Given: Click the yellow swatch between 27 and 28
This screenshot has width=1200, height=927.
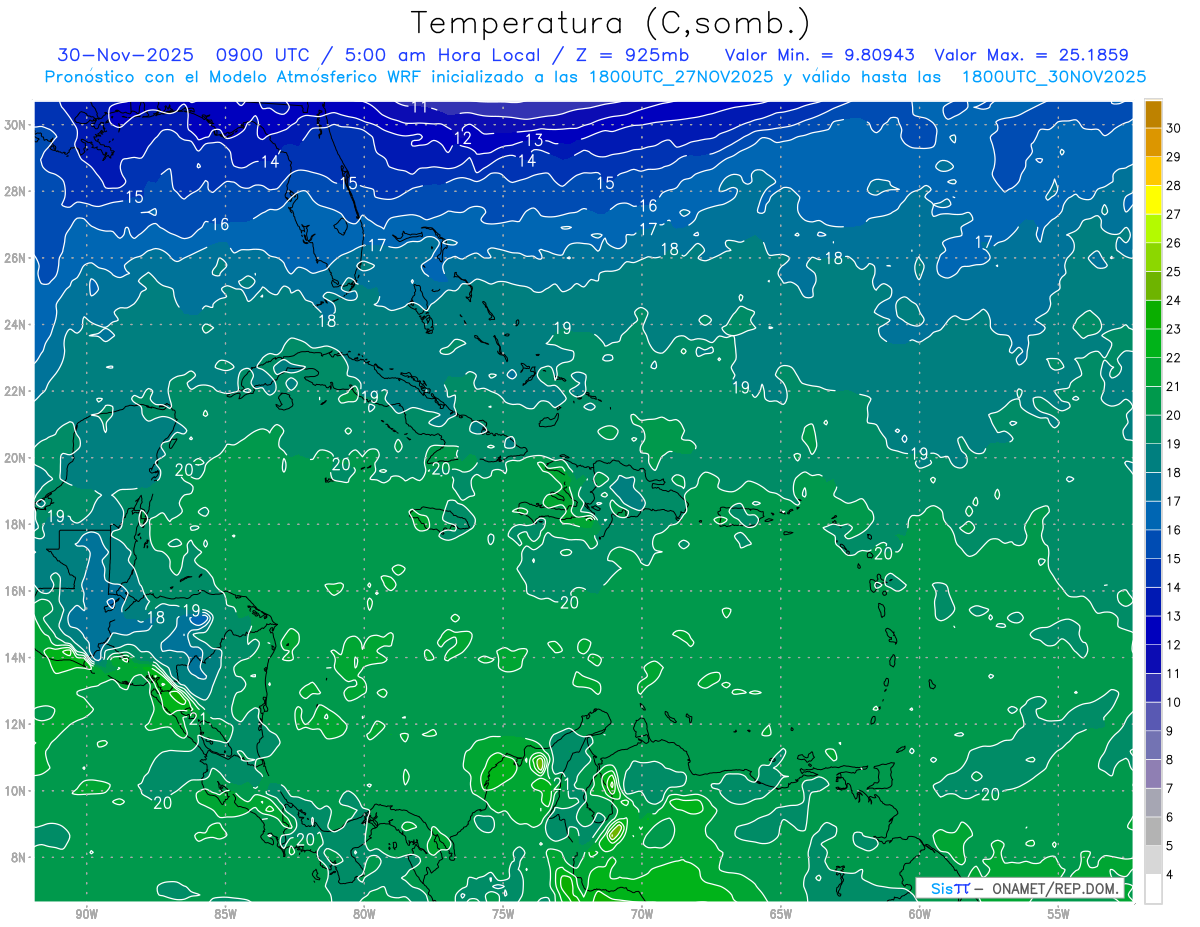Looking at the screenshot, I should pyautogui.click(x=1153, y=199).
